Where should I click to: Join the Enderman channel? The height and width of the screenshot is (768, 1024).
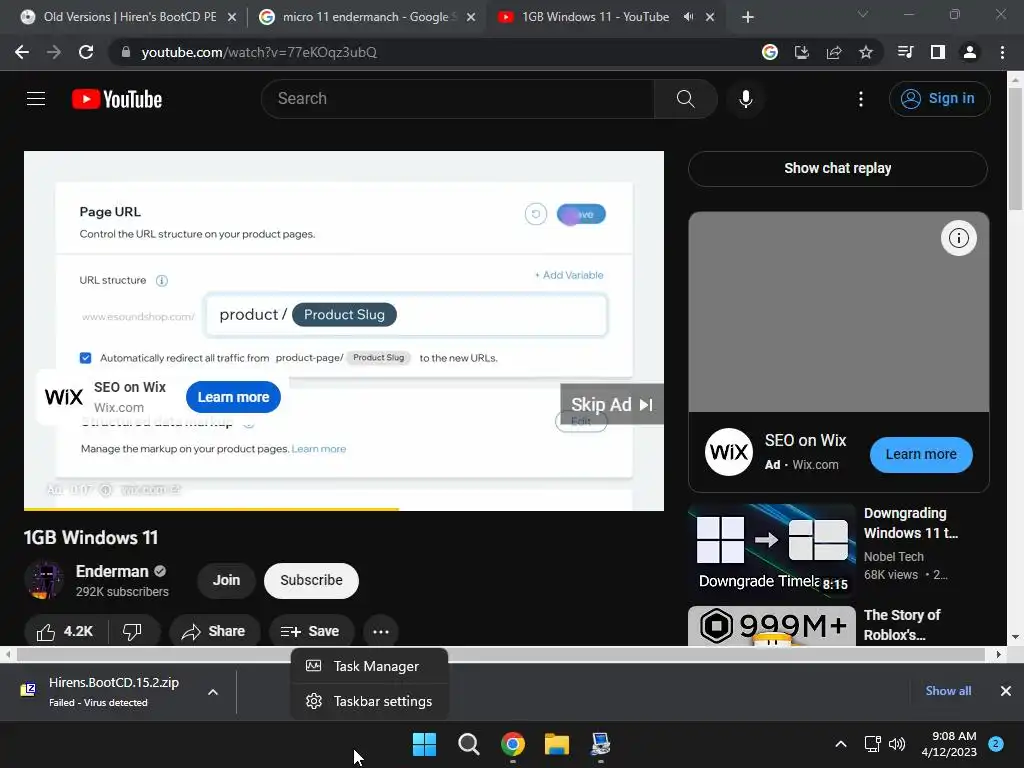click(226, 581)
